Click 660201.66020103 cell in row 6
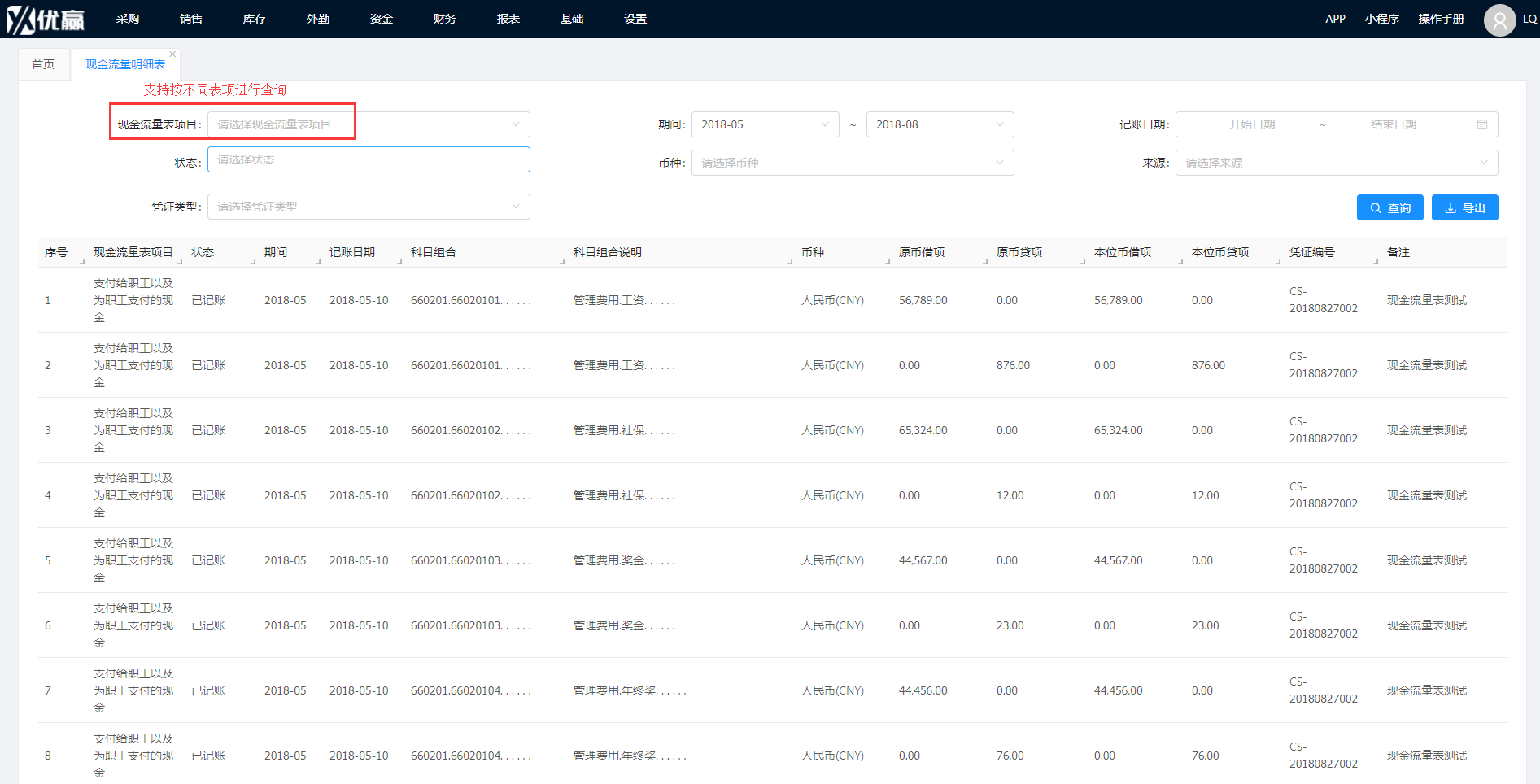The height and width of the screenshot is (784, 1540). pos(471,625)
